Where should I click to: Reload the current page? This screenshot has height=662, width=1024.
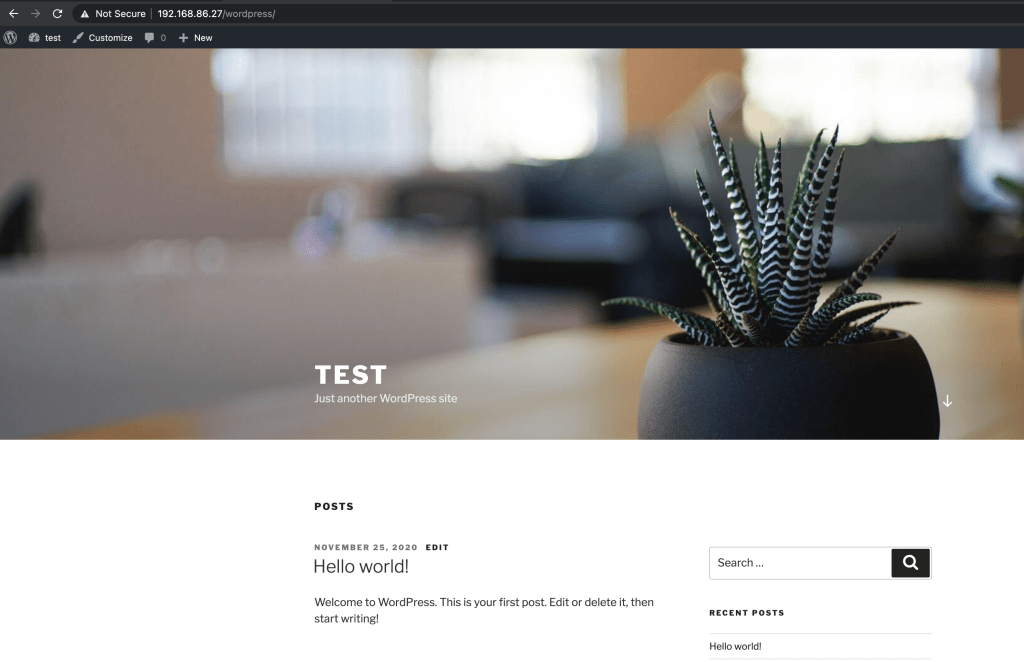[57, 14]
